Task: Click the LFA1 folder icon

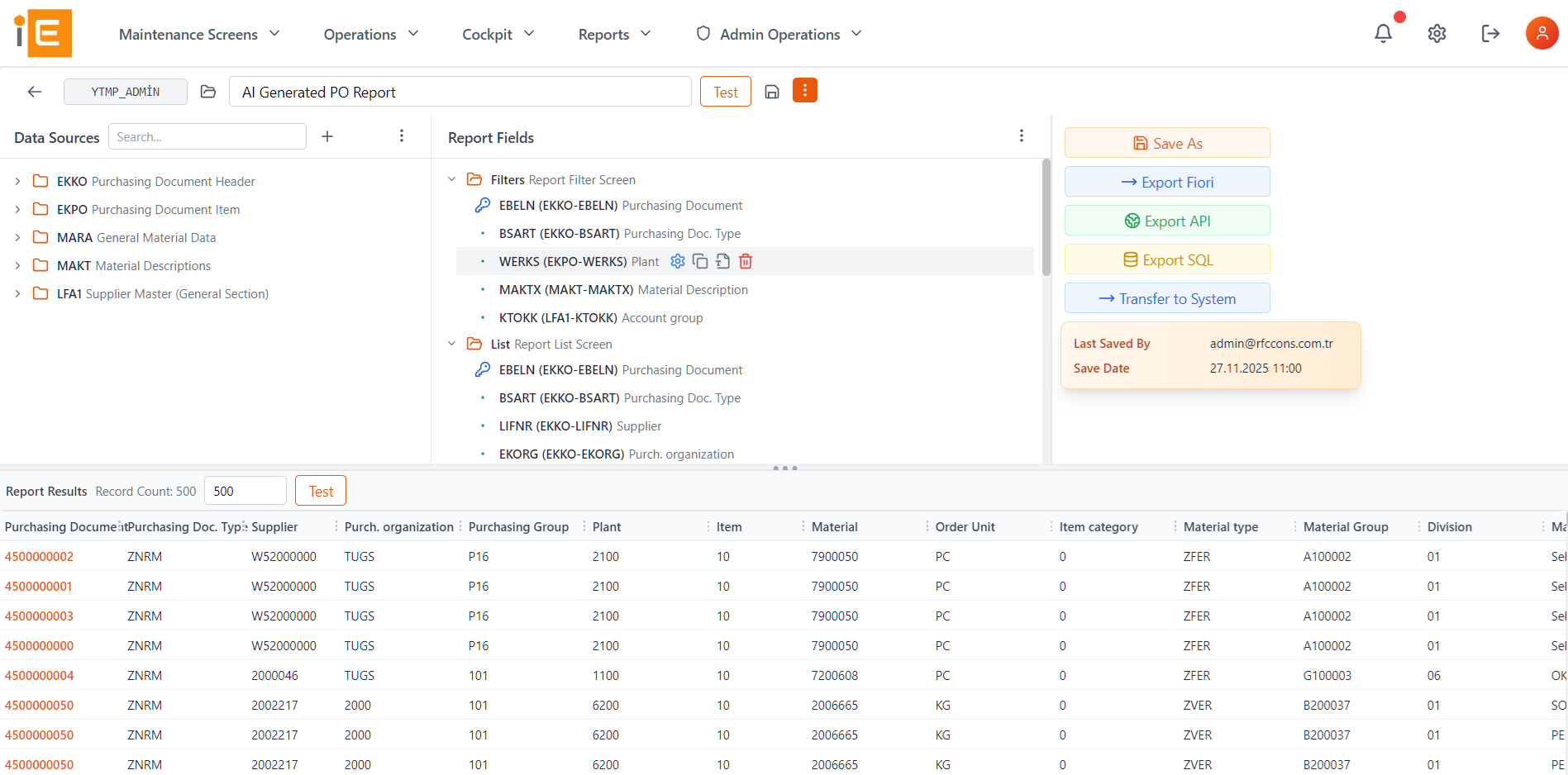Action: pos(41,293)
